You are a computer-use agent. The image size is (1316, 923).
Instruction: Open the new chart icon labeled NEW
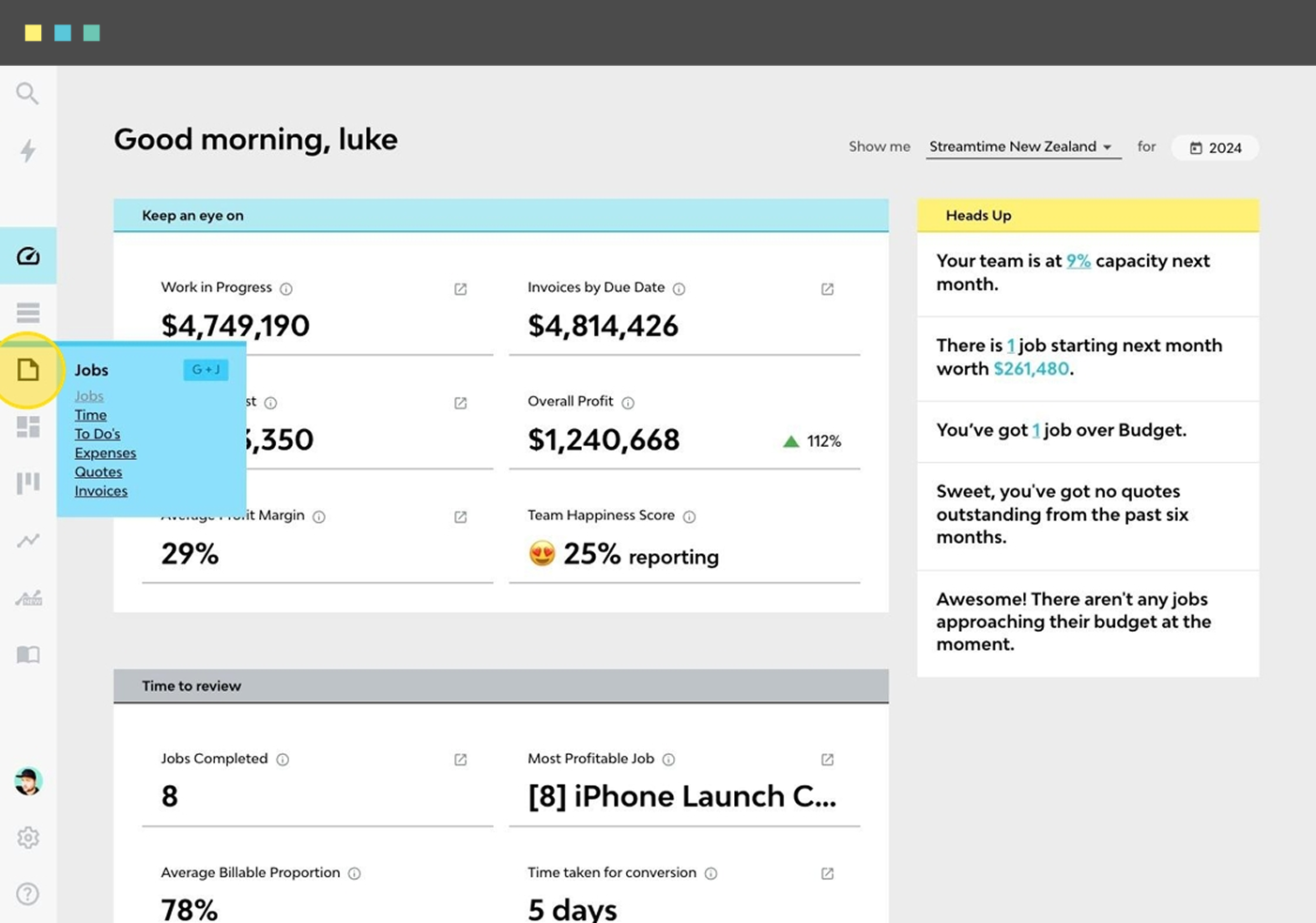pos(27,597)
